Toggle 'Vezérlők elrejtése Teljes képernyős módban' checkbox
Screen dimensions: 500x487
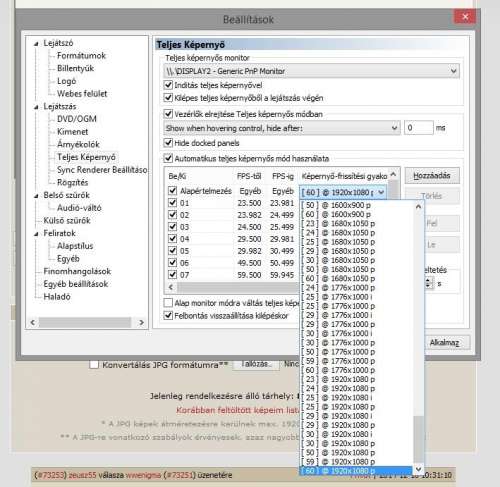click(x=168, y=114)
